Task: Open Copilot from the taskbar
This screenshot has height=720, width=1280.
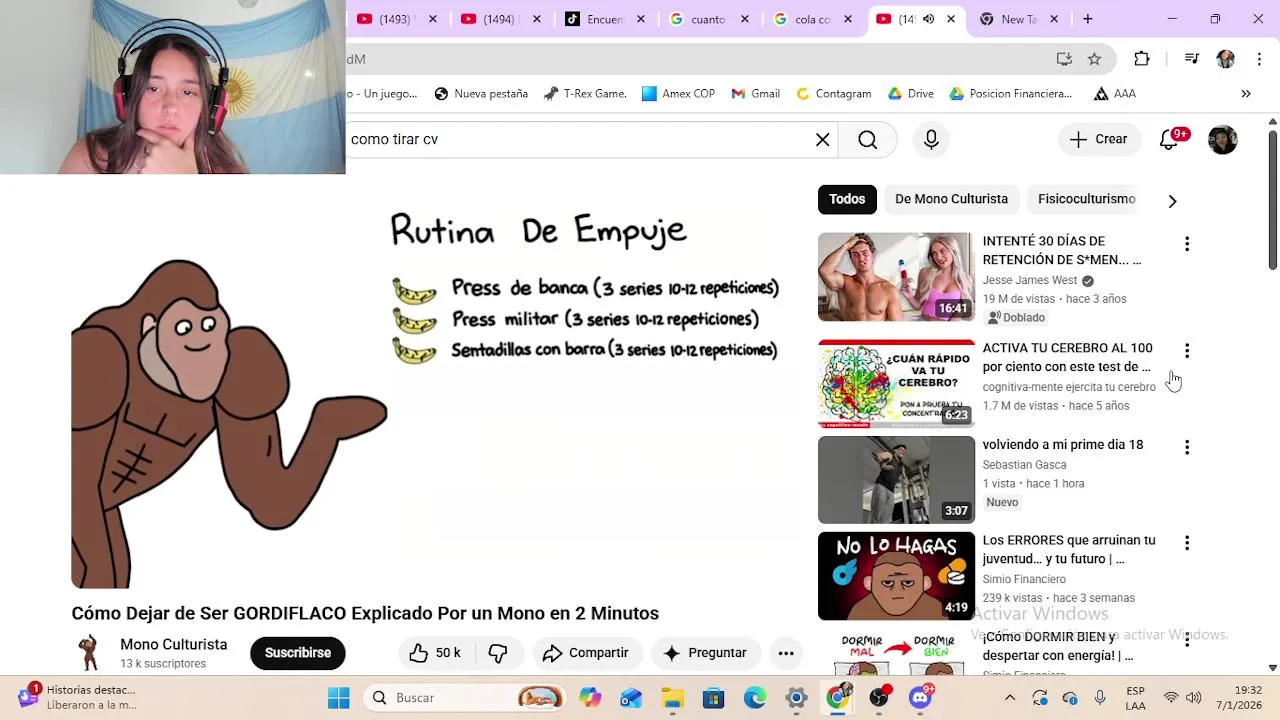Action: click(590, 698)
